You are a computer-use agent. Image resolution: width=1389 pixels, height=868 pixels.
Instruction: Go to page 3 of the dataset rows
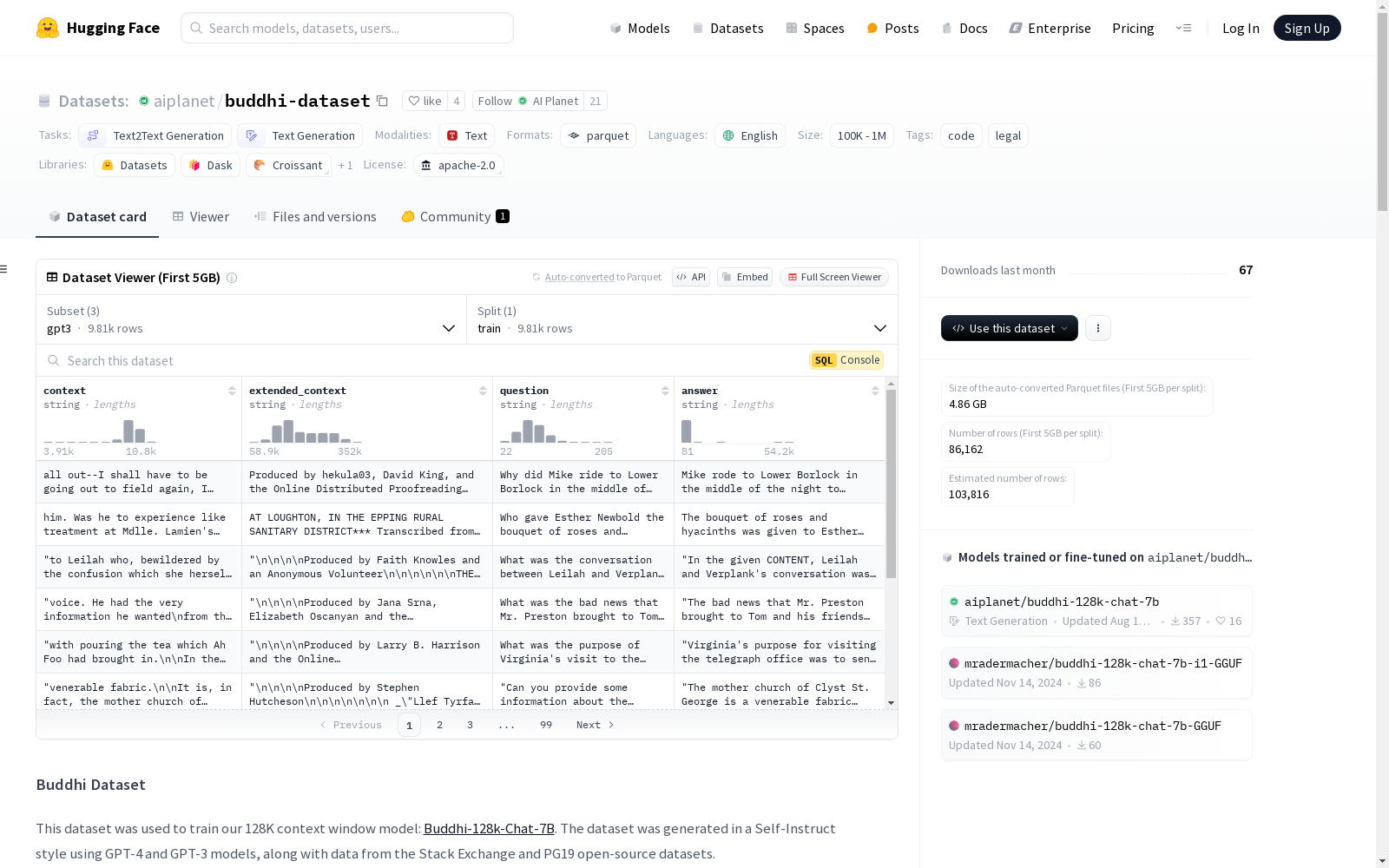(x=471, y=725)
